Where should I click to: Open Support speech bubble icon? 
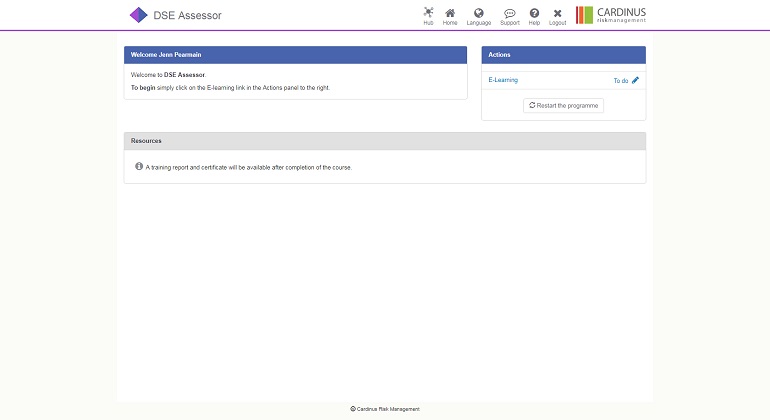pyautogui.click(x=510, y=13)
